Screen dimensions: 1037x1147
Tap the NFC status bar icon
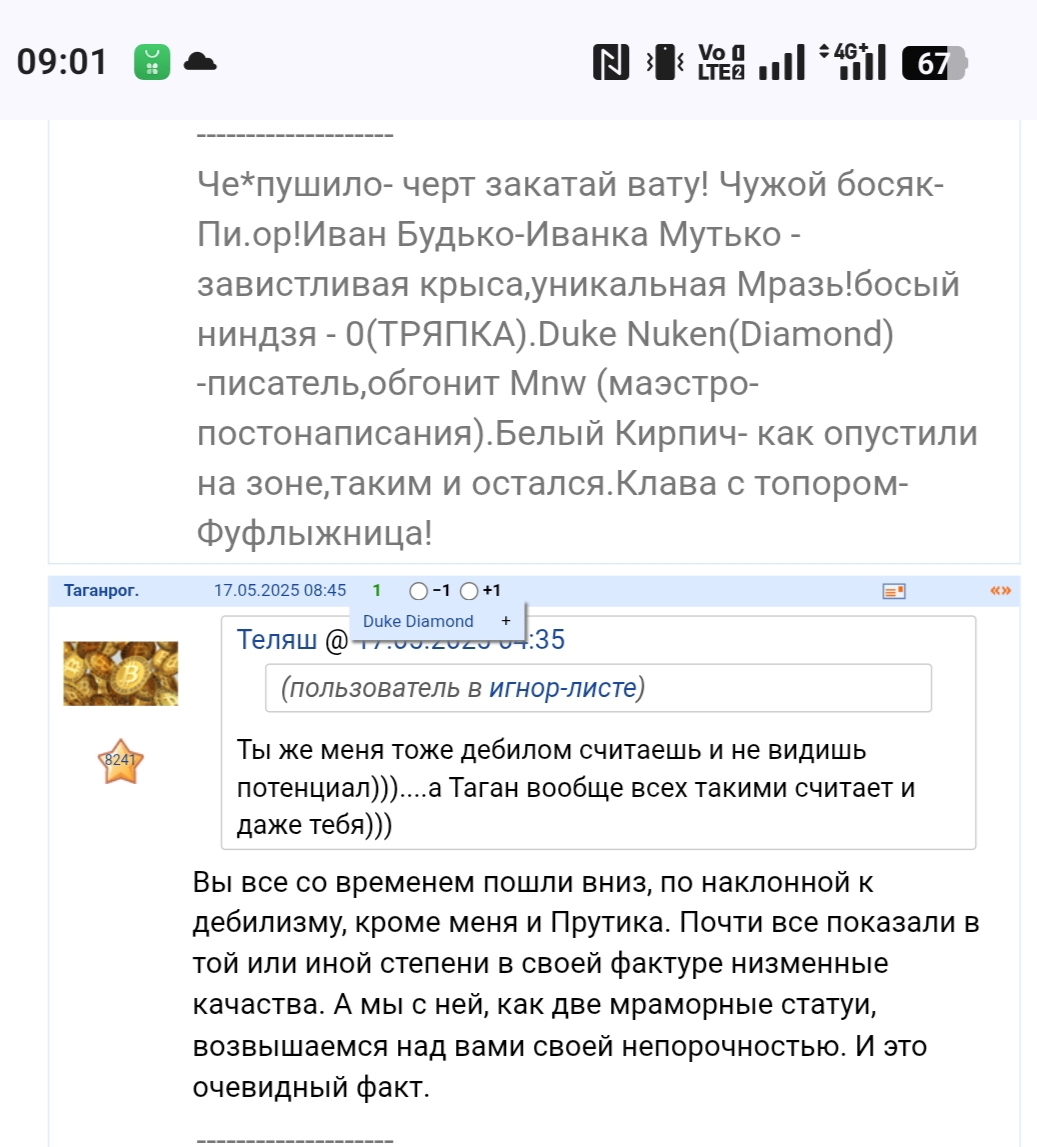pyautogui.click(x=611, y=63)
